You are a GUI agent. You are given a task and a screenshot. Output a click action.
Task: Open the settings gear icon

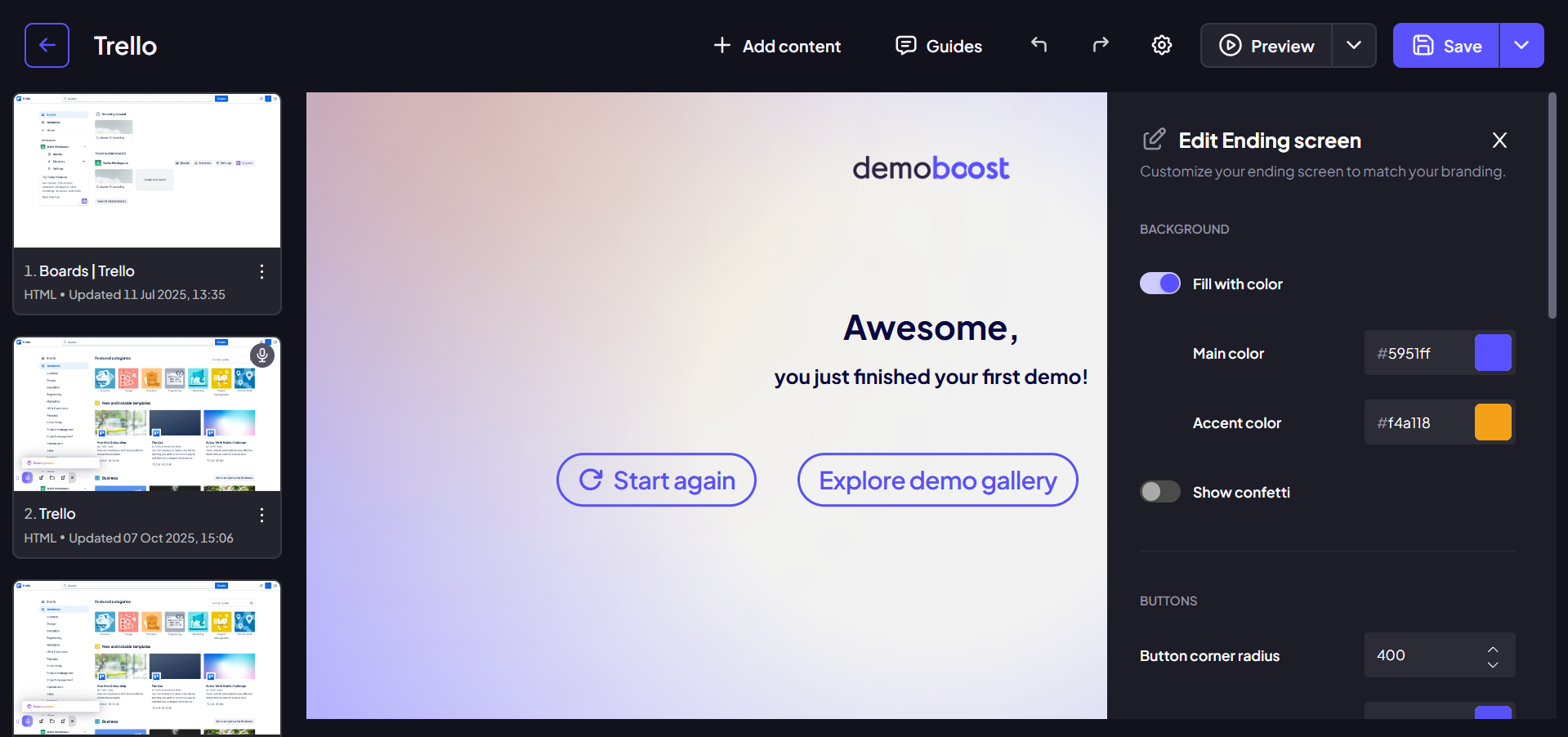pyautogui.click(x=1162, y=45)
